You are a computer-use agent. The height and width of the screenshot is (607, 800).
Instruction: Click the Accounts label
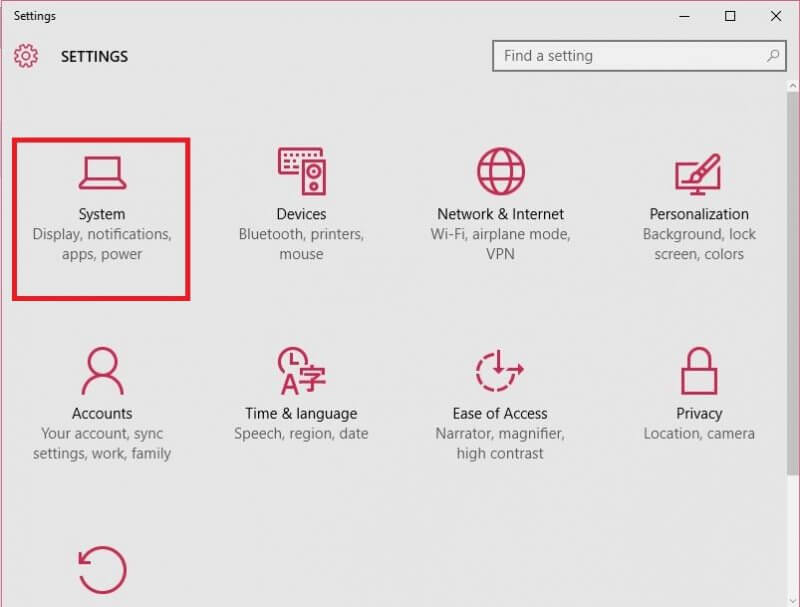point(102,413)
